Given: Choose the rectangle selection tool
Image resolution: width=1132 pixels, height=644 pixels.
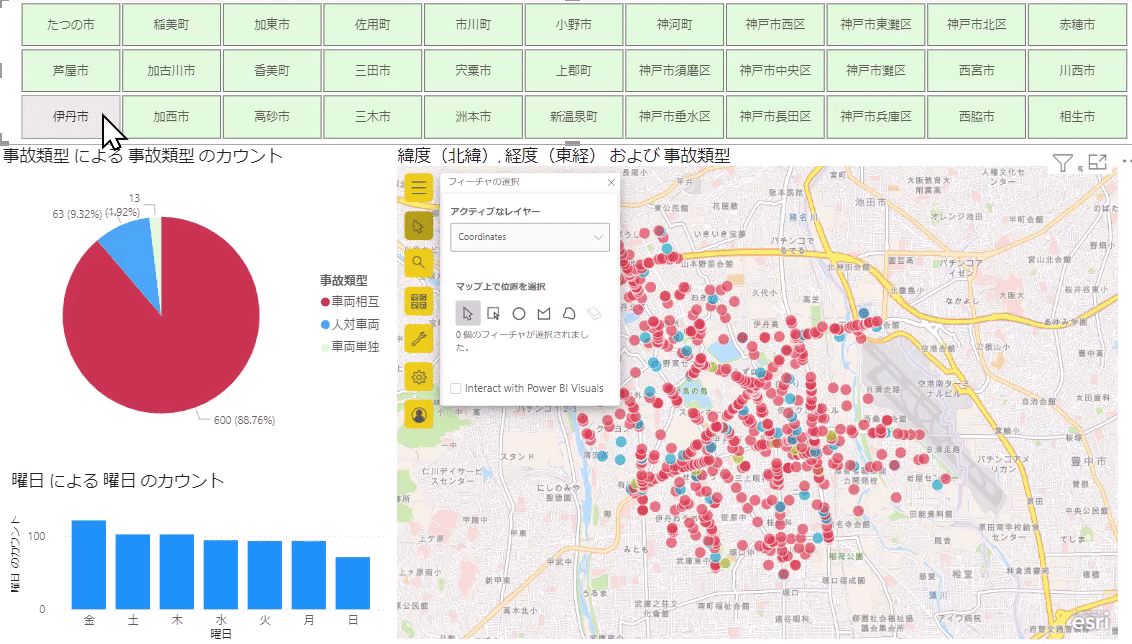Looking at the screenshot, I should [x=493, y=313].
